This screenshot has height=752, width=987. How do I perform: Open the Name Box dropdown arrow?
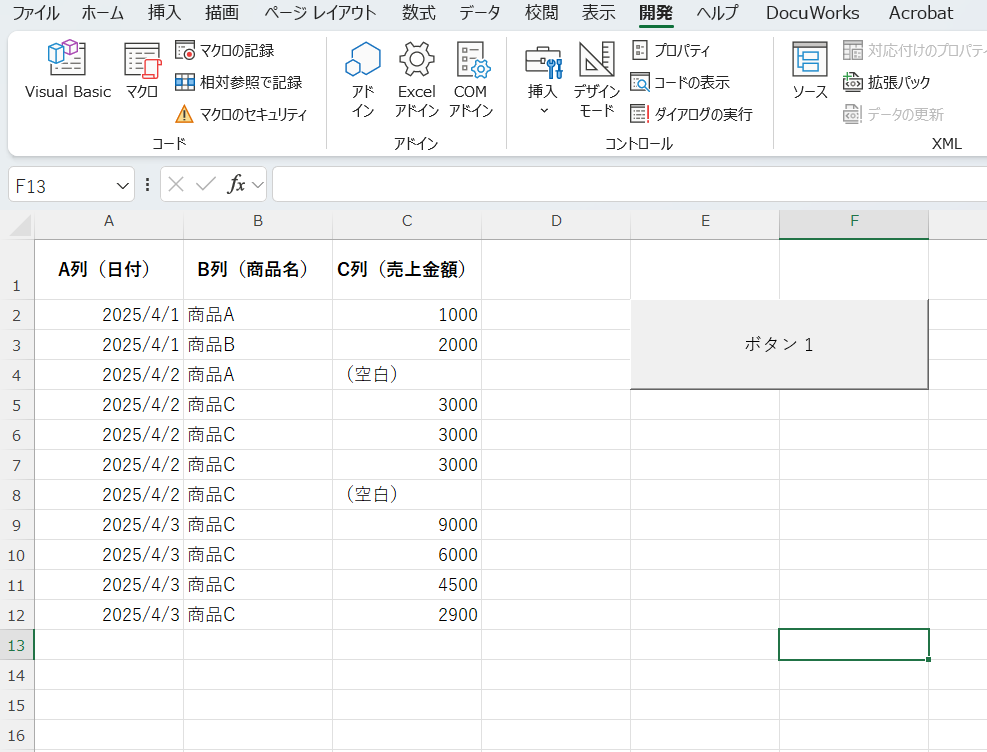coord(123,185)
